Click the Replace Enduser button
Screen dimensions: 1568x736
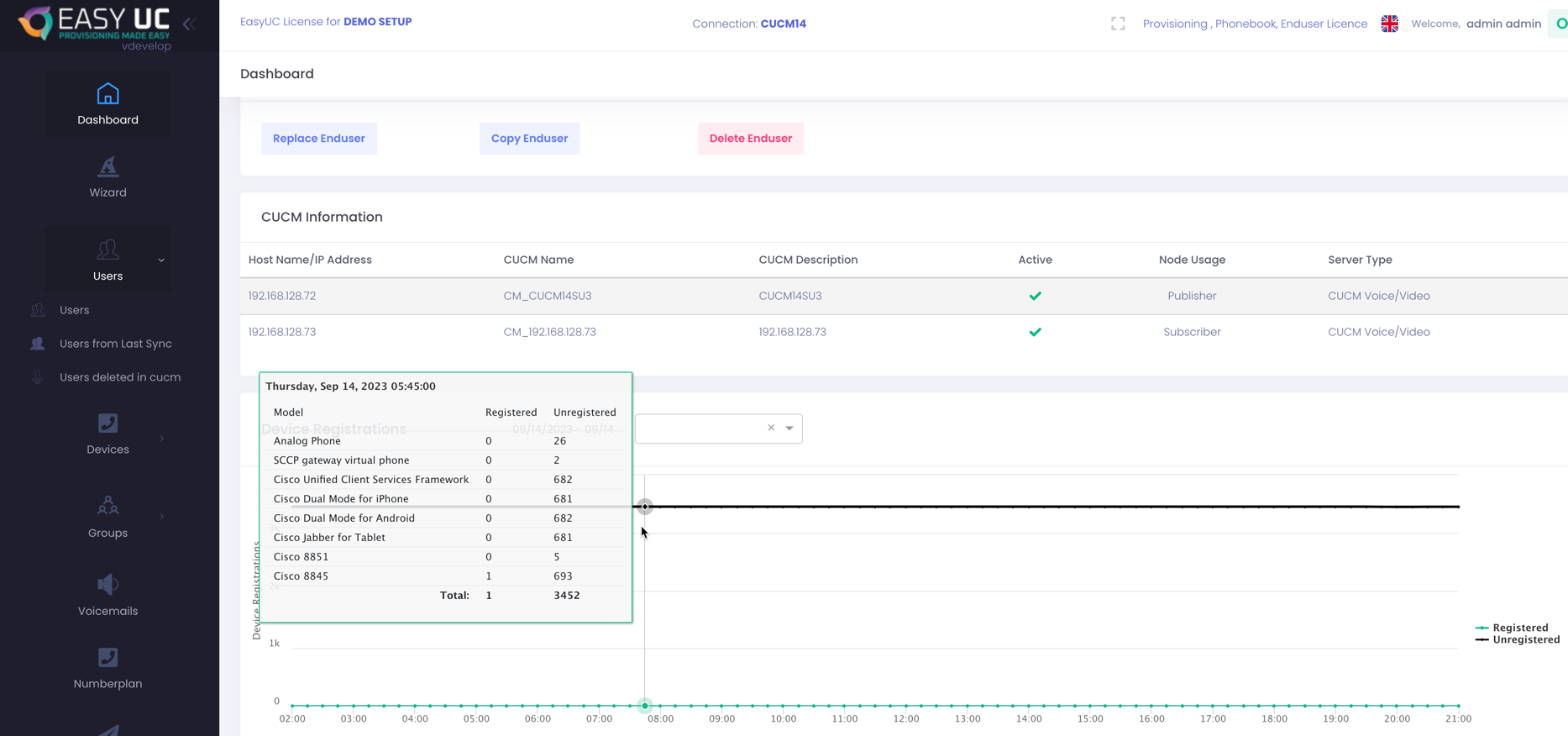[318, 139]
